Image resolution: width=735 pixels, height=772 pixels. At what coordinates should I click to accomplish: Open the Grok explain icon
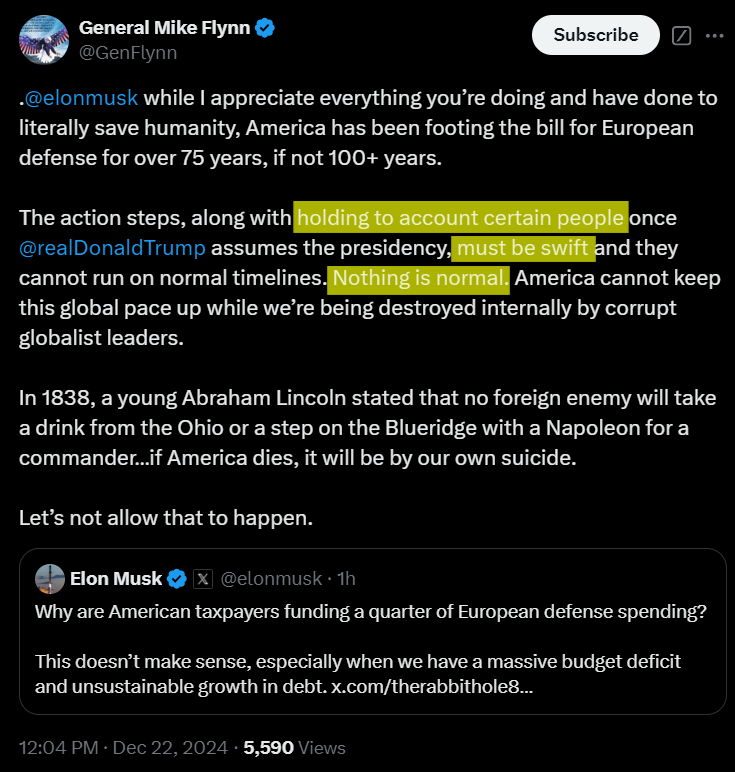pyautogui.click(x=682, y=36)
